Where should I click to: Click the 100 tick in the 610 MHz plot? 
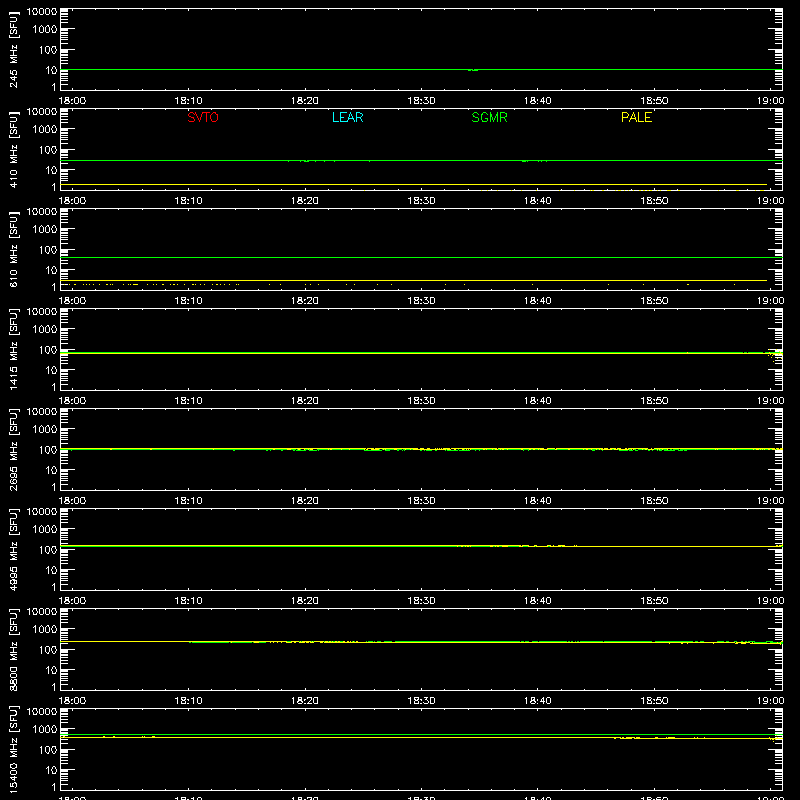click(x=48, y=250)
